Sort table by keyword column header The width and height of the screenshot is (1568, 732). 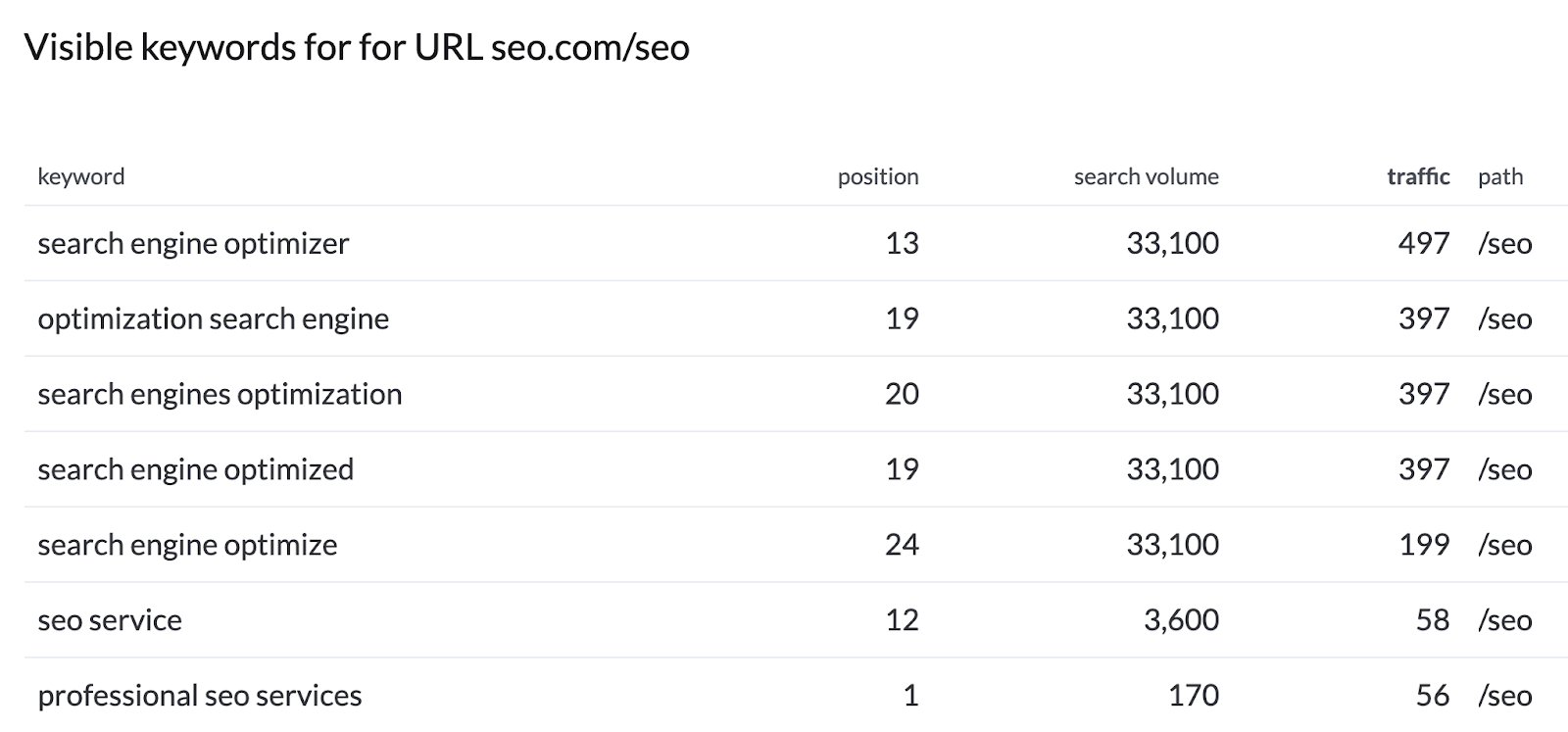[x=81, y=177]
